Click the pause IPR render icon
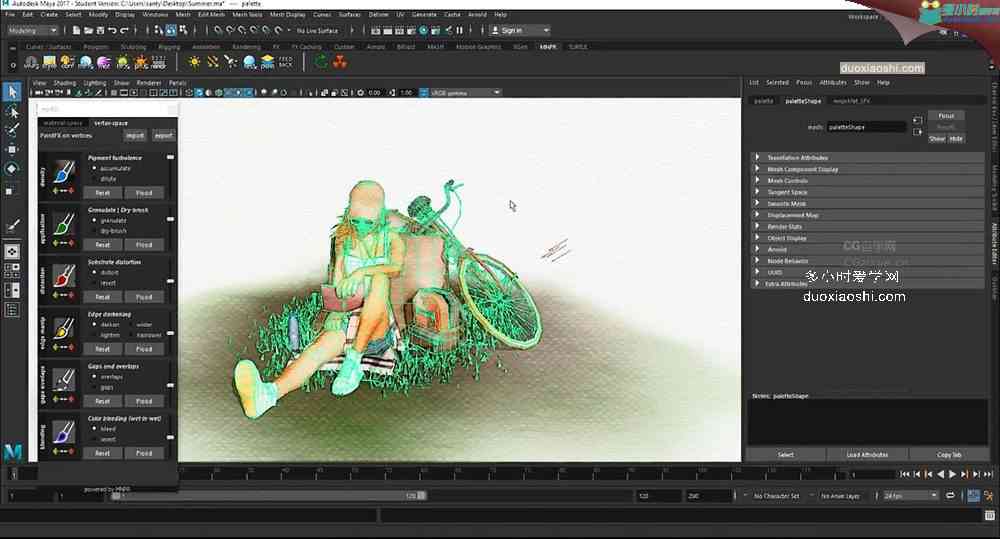The height and width of the screenshot is (539, 1000). 459,30
